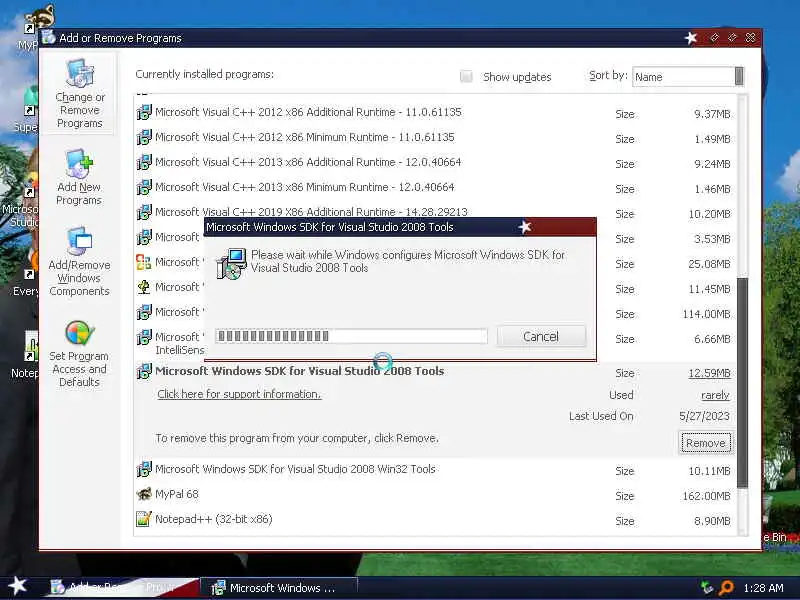Screen dimensions: 800x600
Task: Select Microsoft Visual C++ 2013 x86 Minimum Runtime row
Action: tap(435, 187)
